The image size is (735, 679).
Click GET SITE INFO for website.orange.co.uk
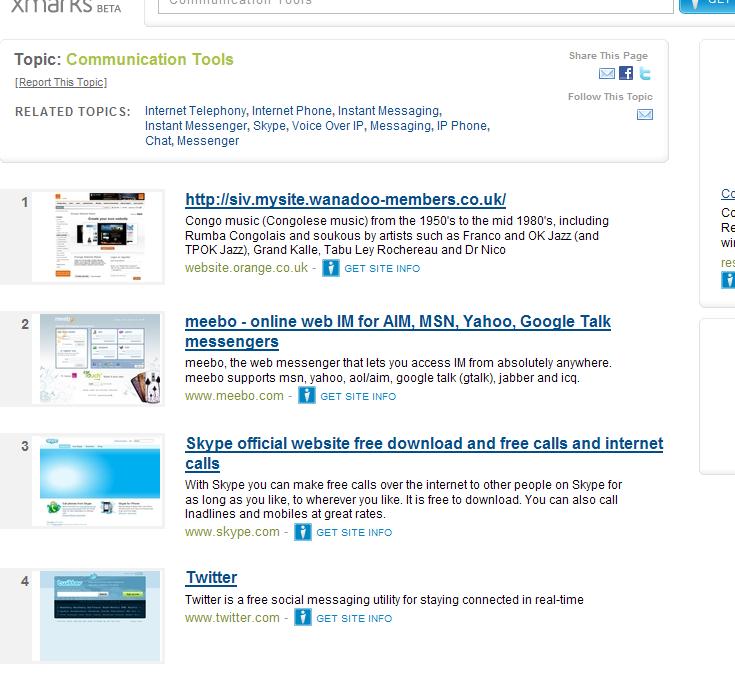pyautogui.click(x=382, y=269)
